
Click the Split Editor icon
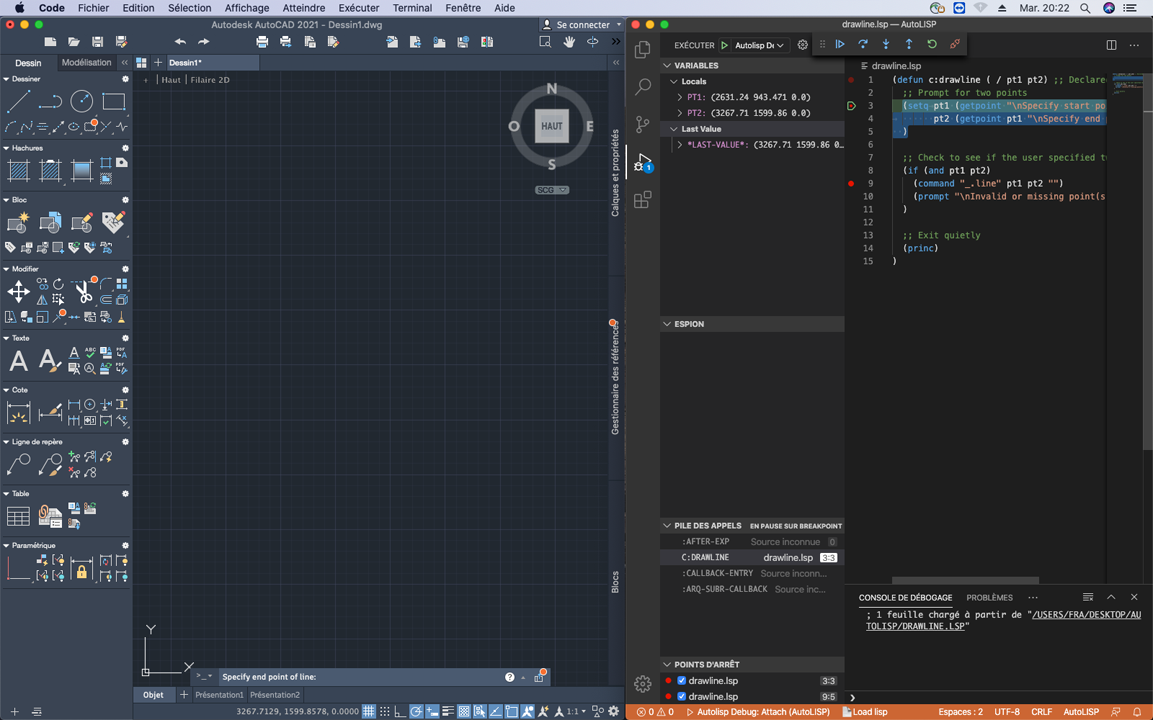click(x=1111, y=45)
